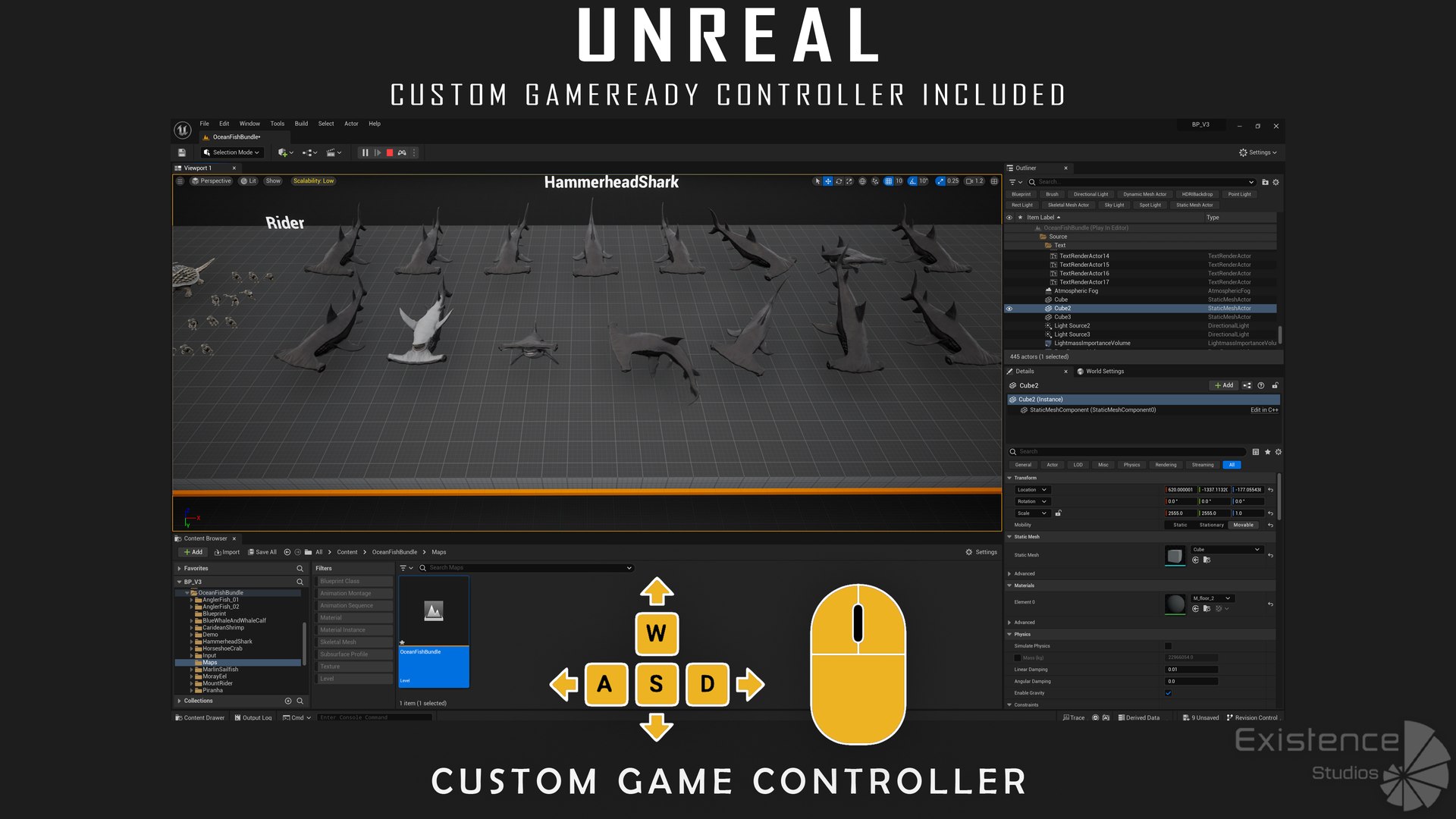The height and width of the screenshot is (819, 1456).
Task: Open the Outliner settings gear
Action: click(1276, 182)
